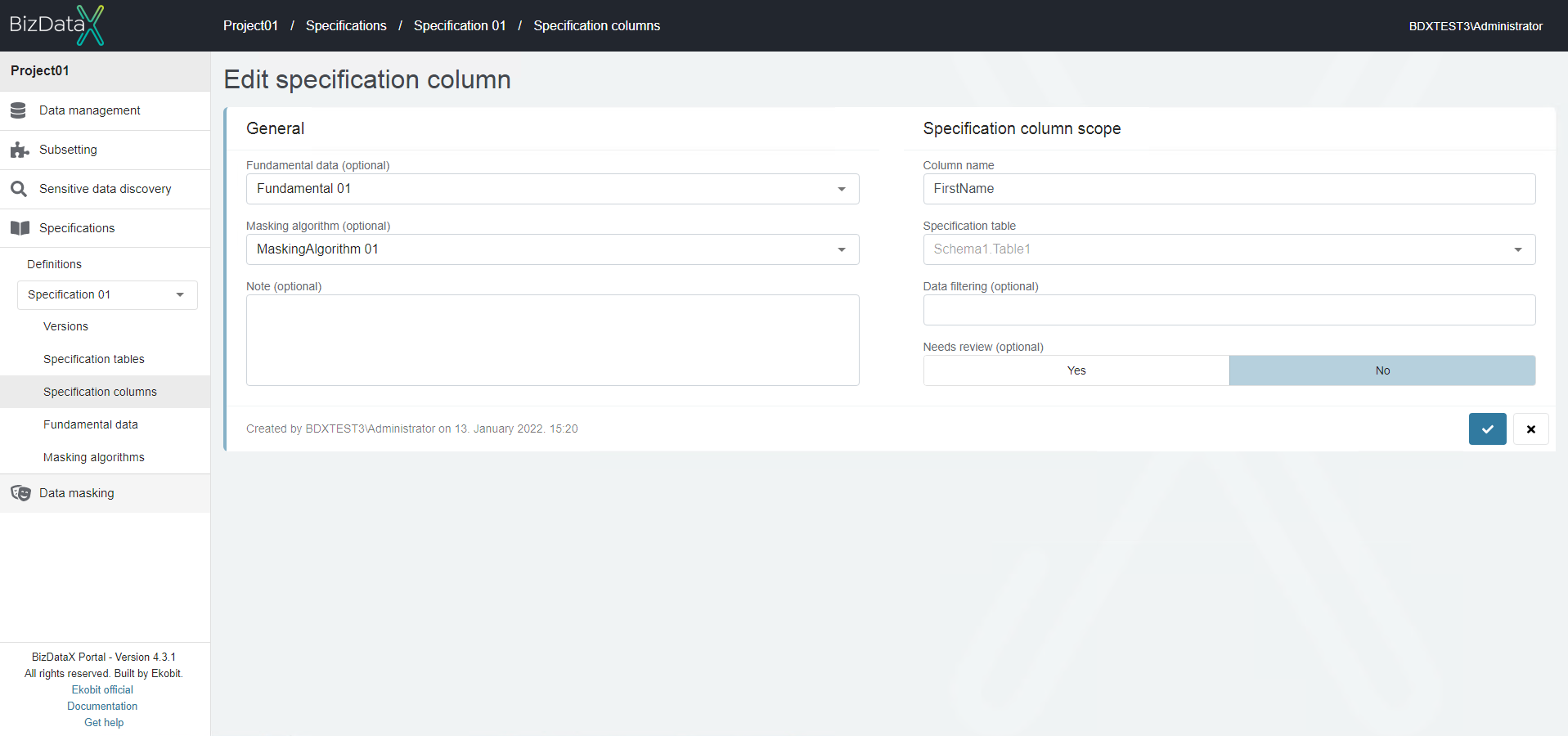Click the Specification column scope title
This screenshot has width=1568, height=736.
1022,128
